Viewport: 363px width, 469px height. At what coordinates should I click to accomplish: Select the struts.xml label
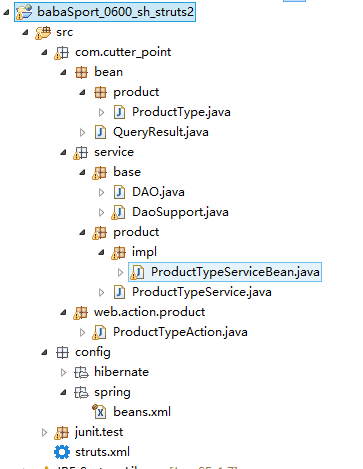pos(102,452)
